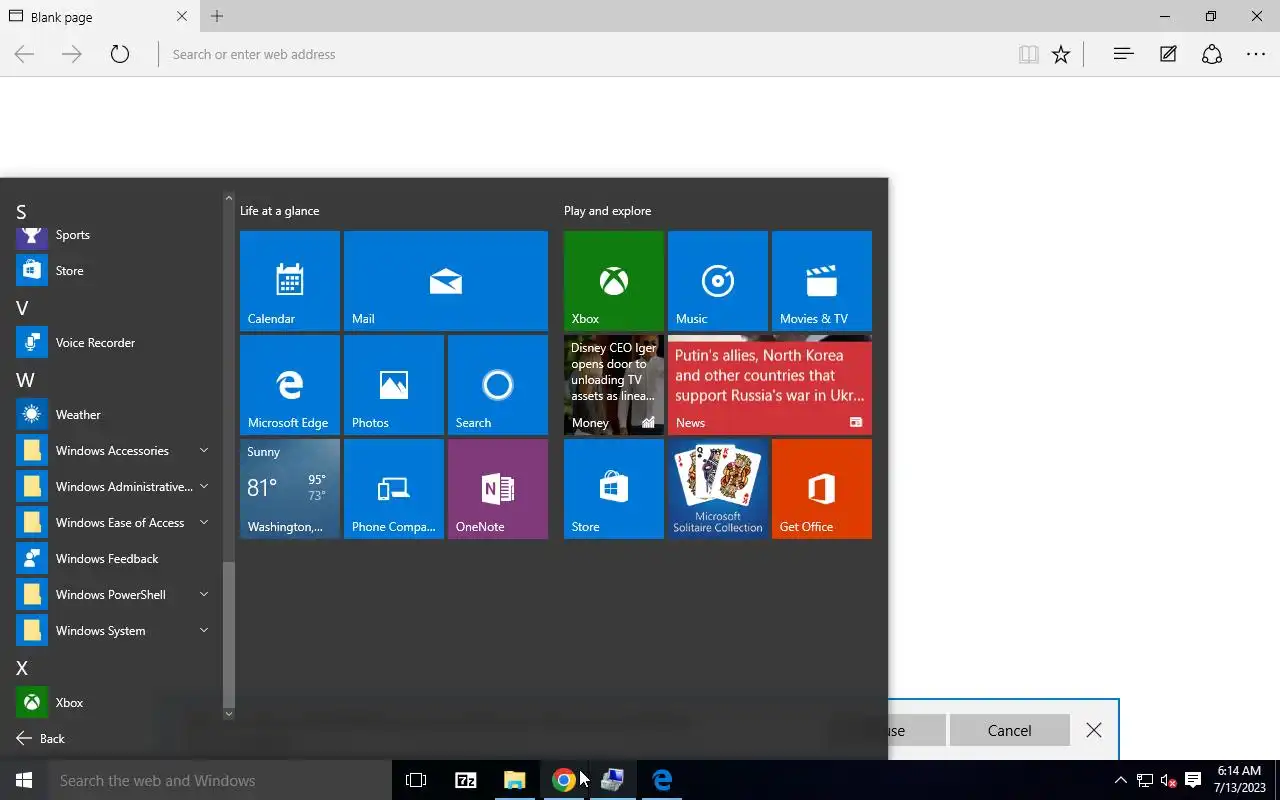Open the OneNote tile
This screenshot has width=1280, height=800.
pyautogui.click(x=498, y=489)
